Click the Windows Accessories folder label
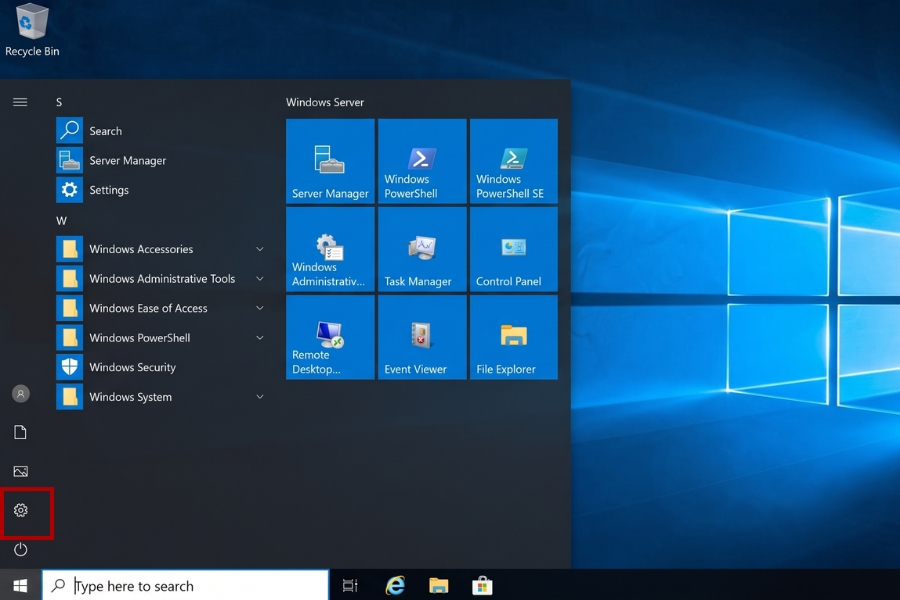900x600 pixels. (x=141, y=249)
